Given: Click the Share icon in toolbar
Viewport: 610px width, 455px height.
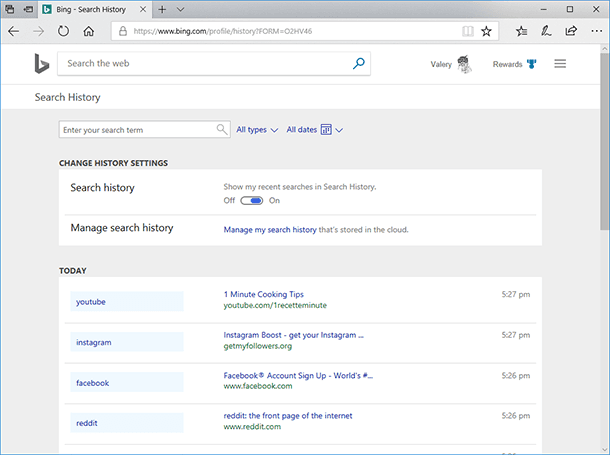Looking at the screenshot, I should tap(571, 31).
